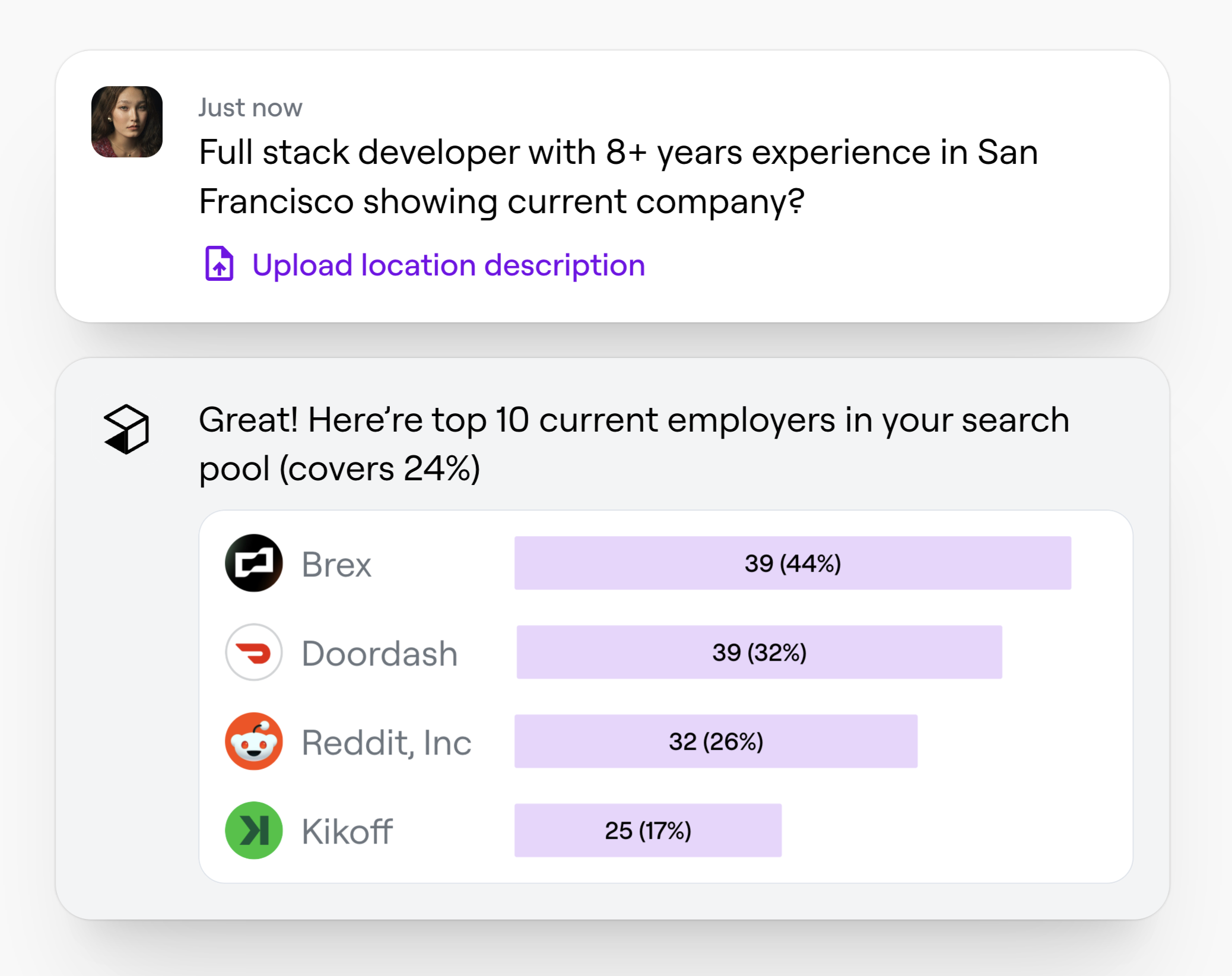
Task: Click the assistant cube logo icon
Action: coord(126,429)
